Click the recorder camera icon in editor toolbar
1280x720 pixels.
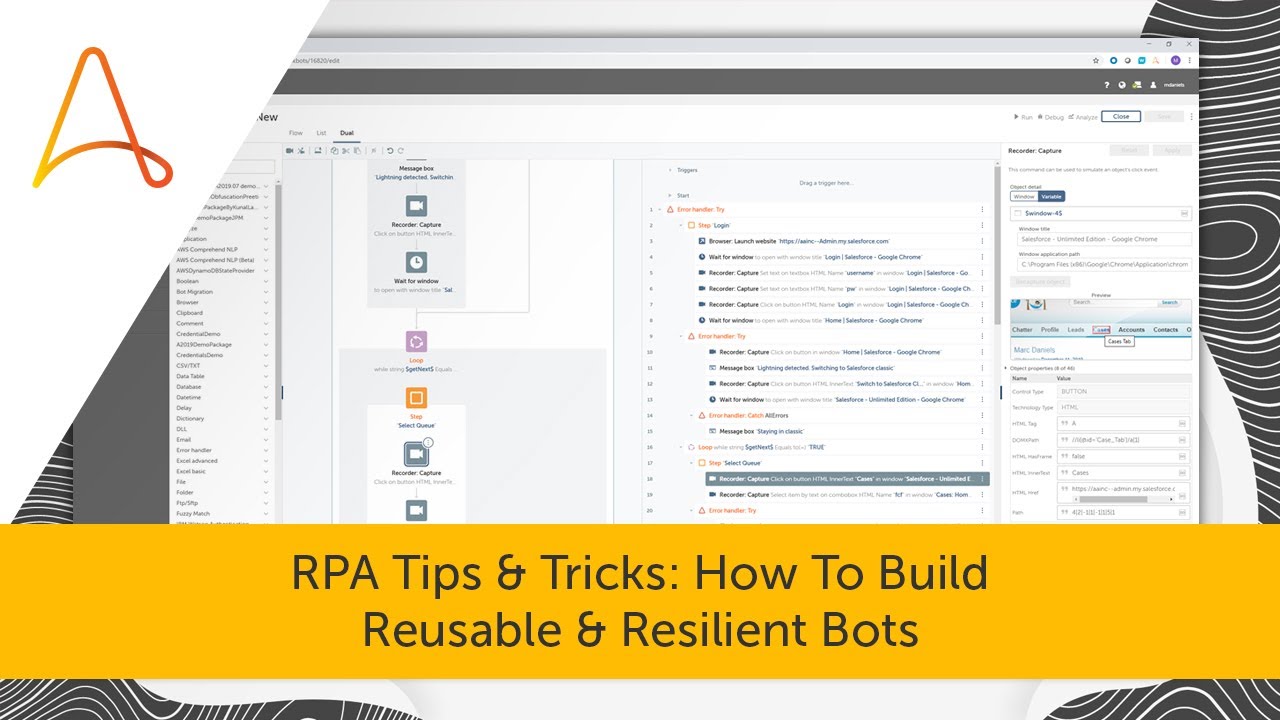pyautogui.click(x=289, y=150)
